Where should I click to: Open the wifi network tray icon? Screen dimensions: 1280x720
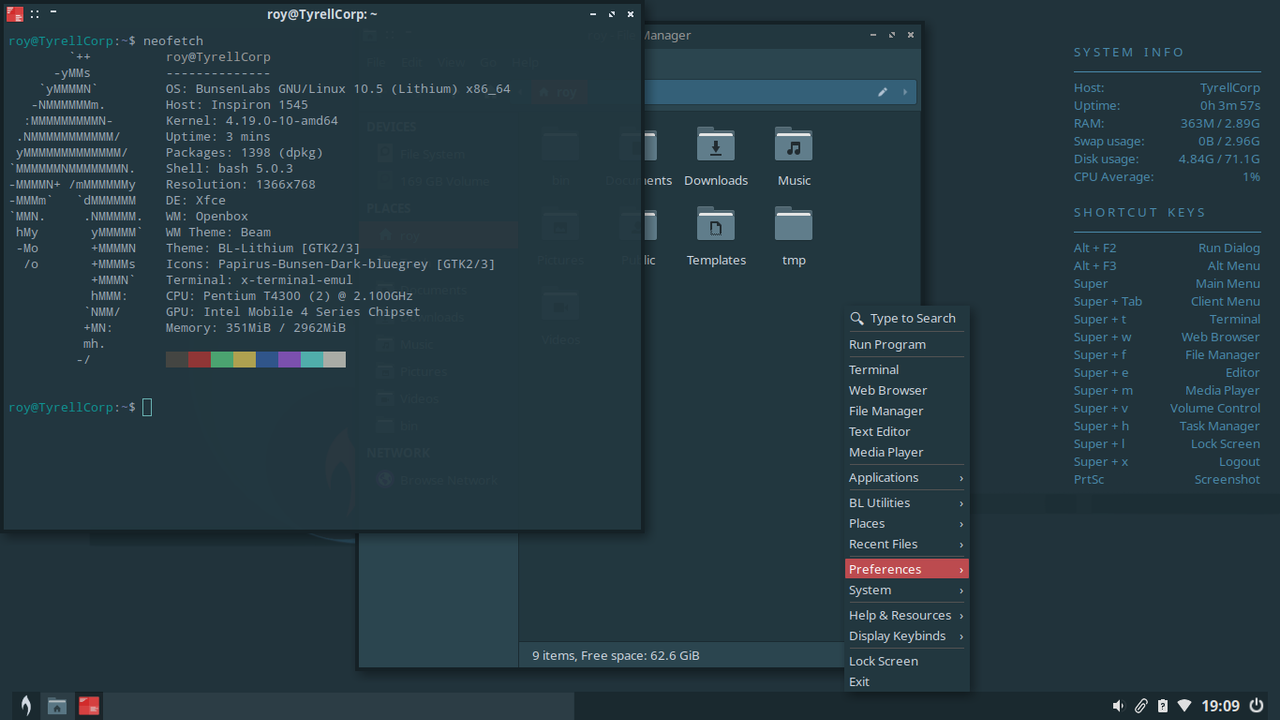(x=1184, y=706)
